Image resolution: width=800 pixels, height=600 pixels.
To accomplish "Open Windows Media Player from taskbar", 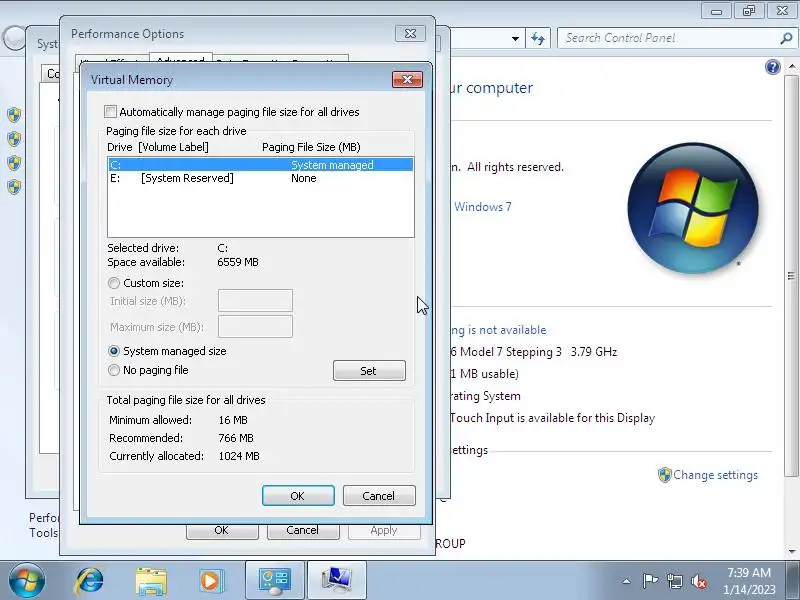I will click(211, 581).
